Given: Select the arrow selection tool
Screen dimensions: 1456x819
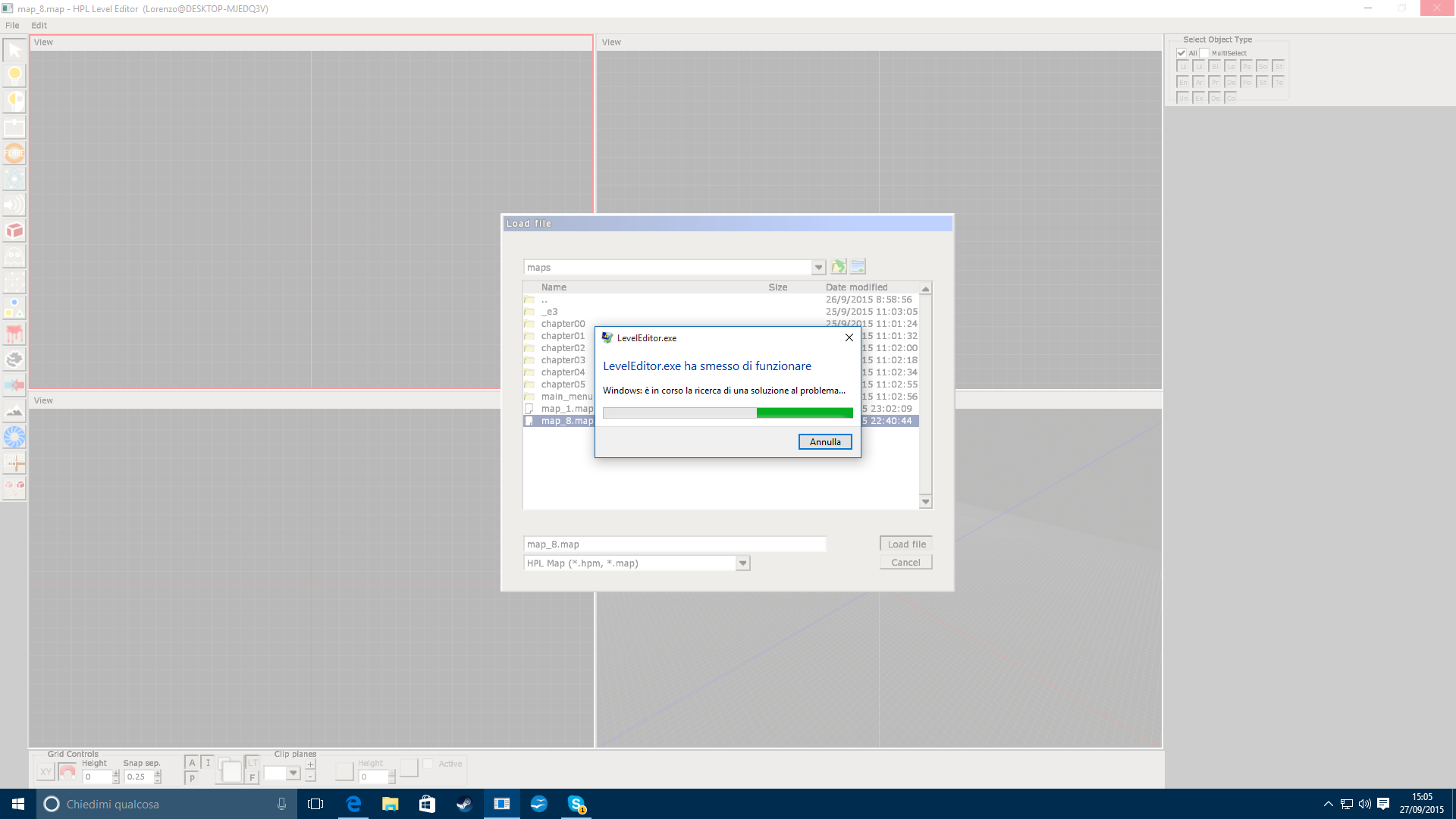Looking at the screenshot, I should tap(14, 51).
